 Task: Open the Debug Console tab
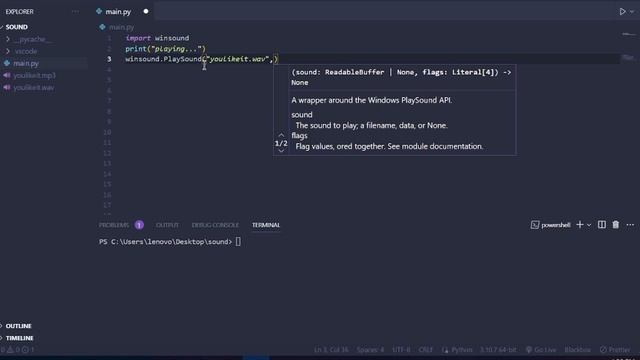pyautogui.click(x=215, y=225)
